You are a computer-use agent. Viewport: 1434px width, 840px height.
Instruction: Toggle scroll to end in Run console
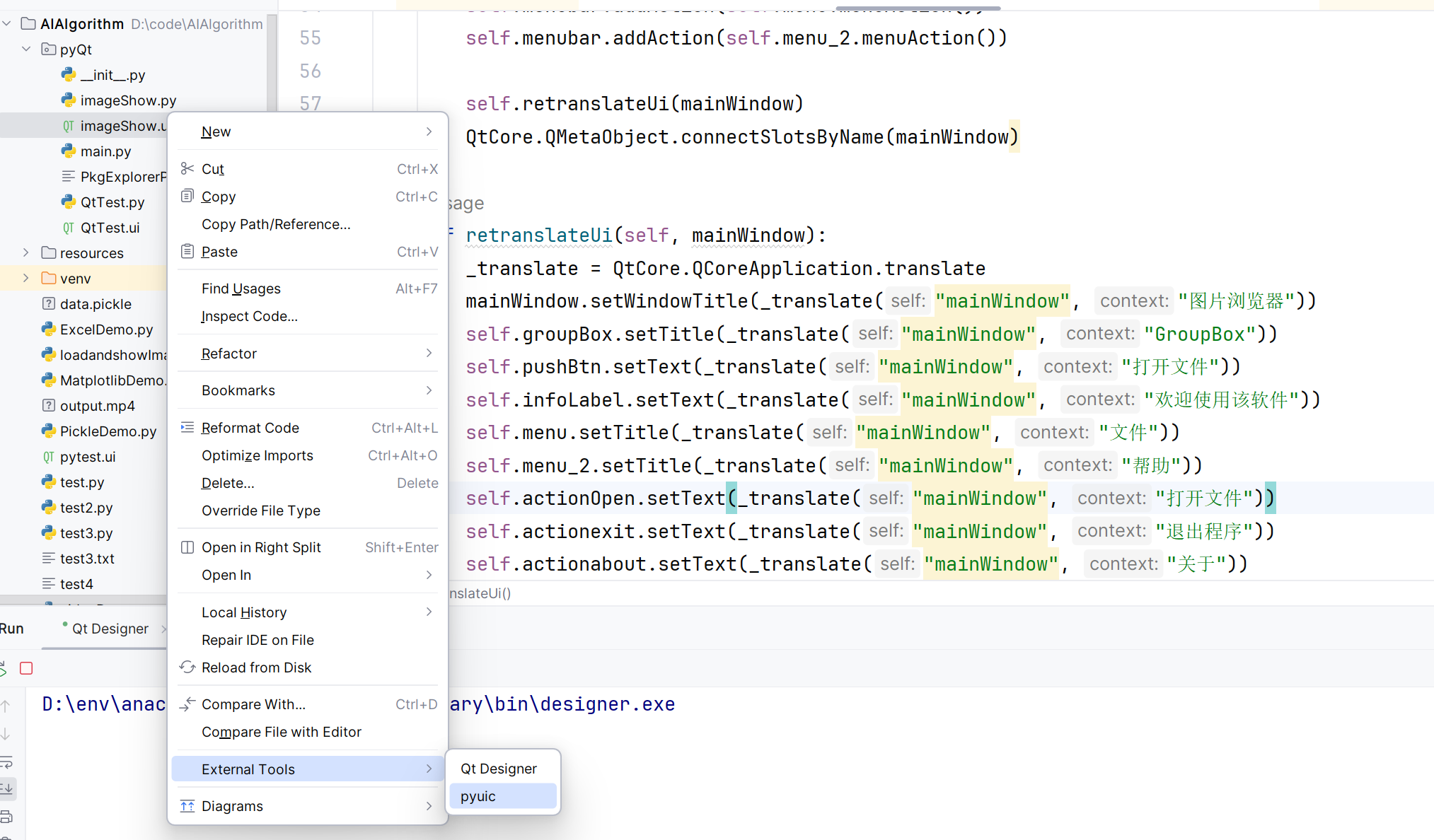pos(6,788)
